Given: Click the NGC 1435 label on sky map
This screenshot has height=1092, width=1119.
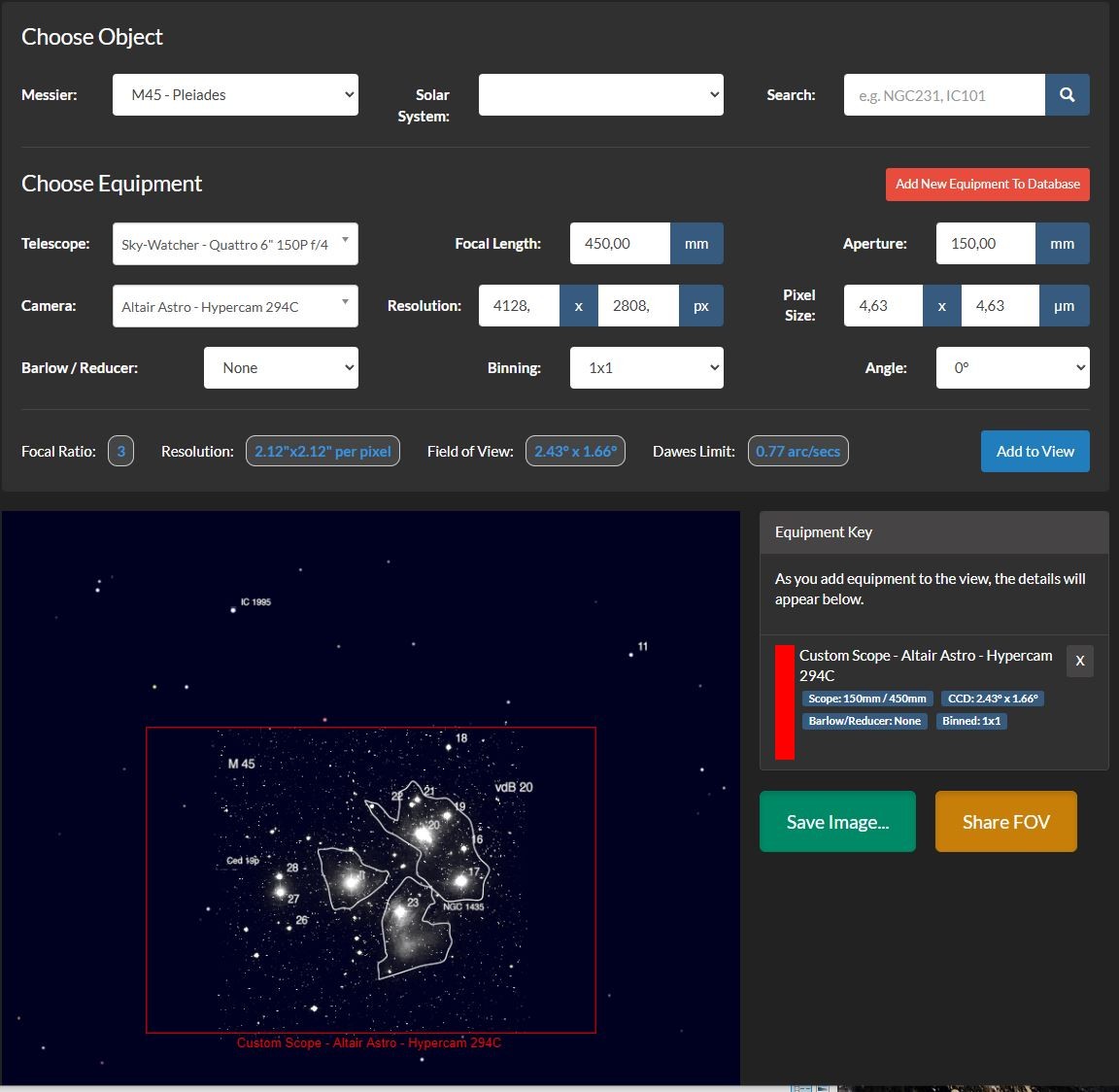Looking at the screenshot, I should coord(463,906).
